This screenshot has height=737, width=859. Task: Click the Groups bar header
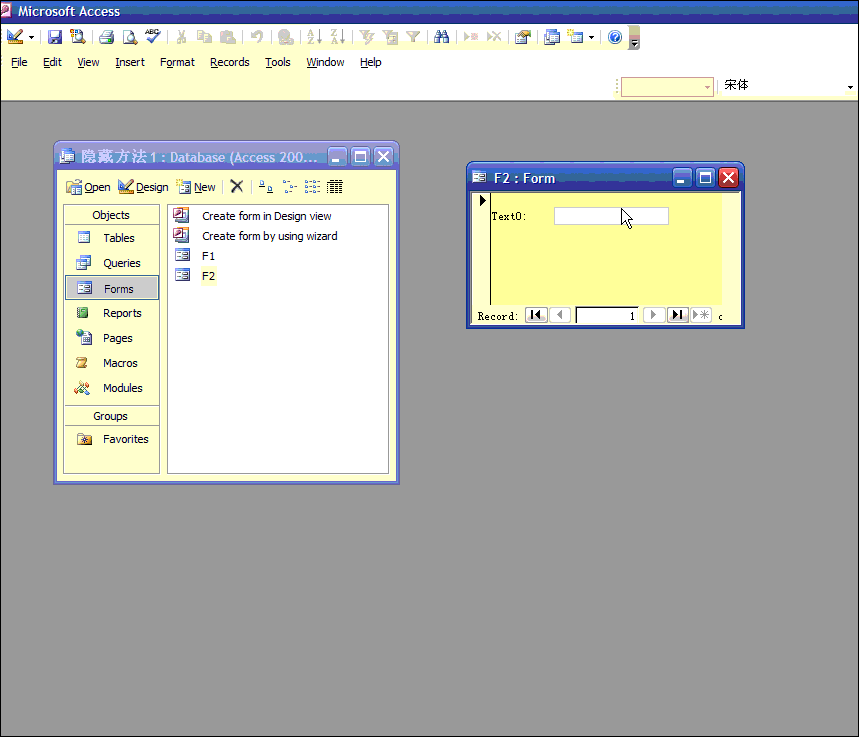pyautogui.click(x=111, y=416)
